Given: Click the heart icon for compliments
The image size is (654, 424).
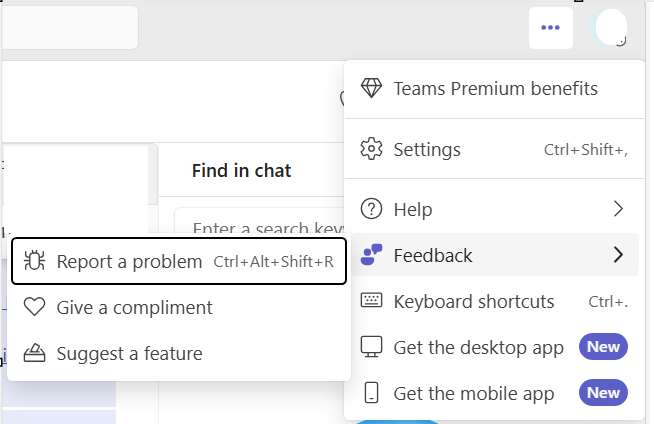Looking at the screenshot, I should pos(34,307).
